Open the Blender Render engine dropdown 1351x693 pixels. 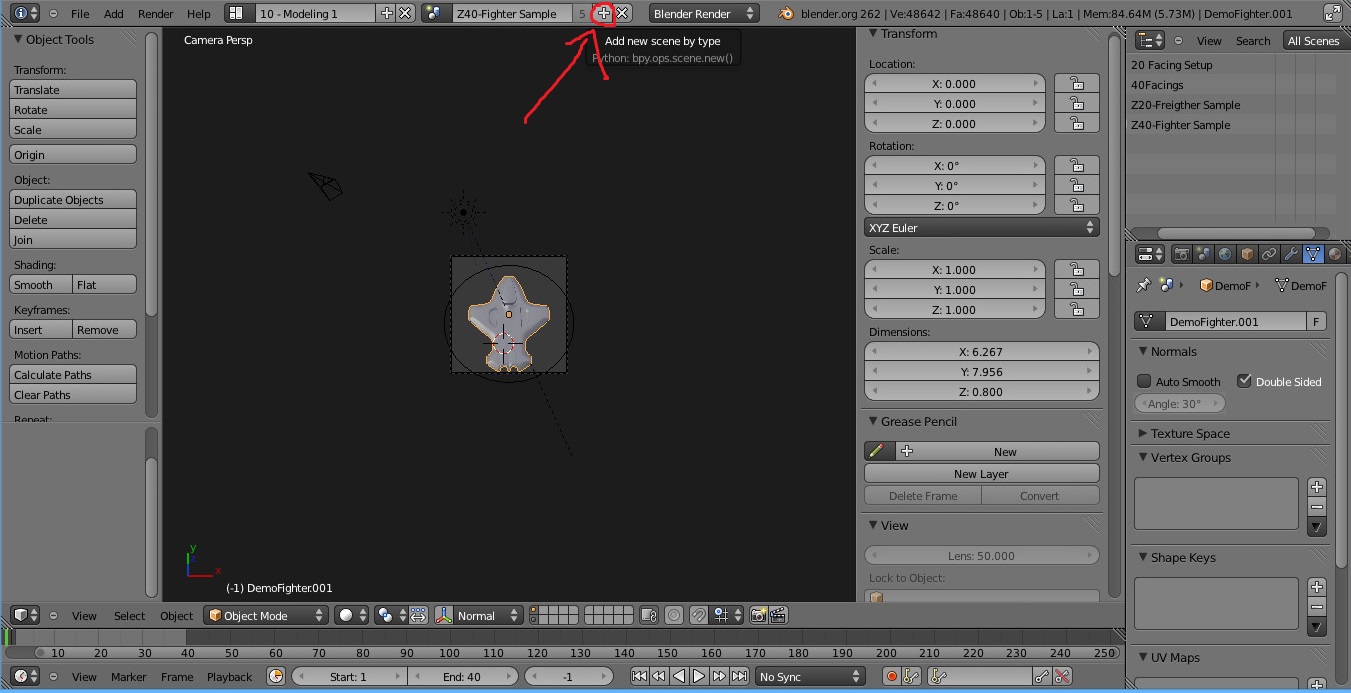[703, 13]
